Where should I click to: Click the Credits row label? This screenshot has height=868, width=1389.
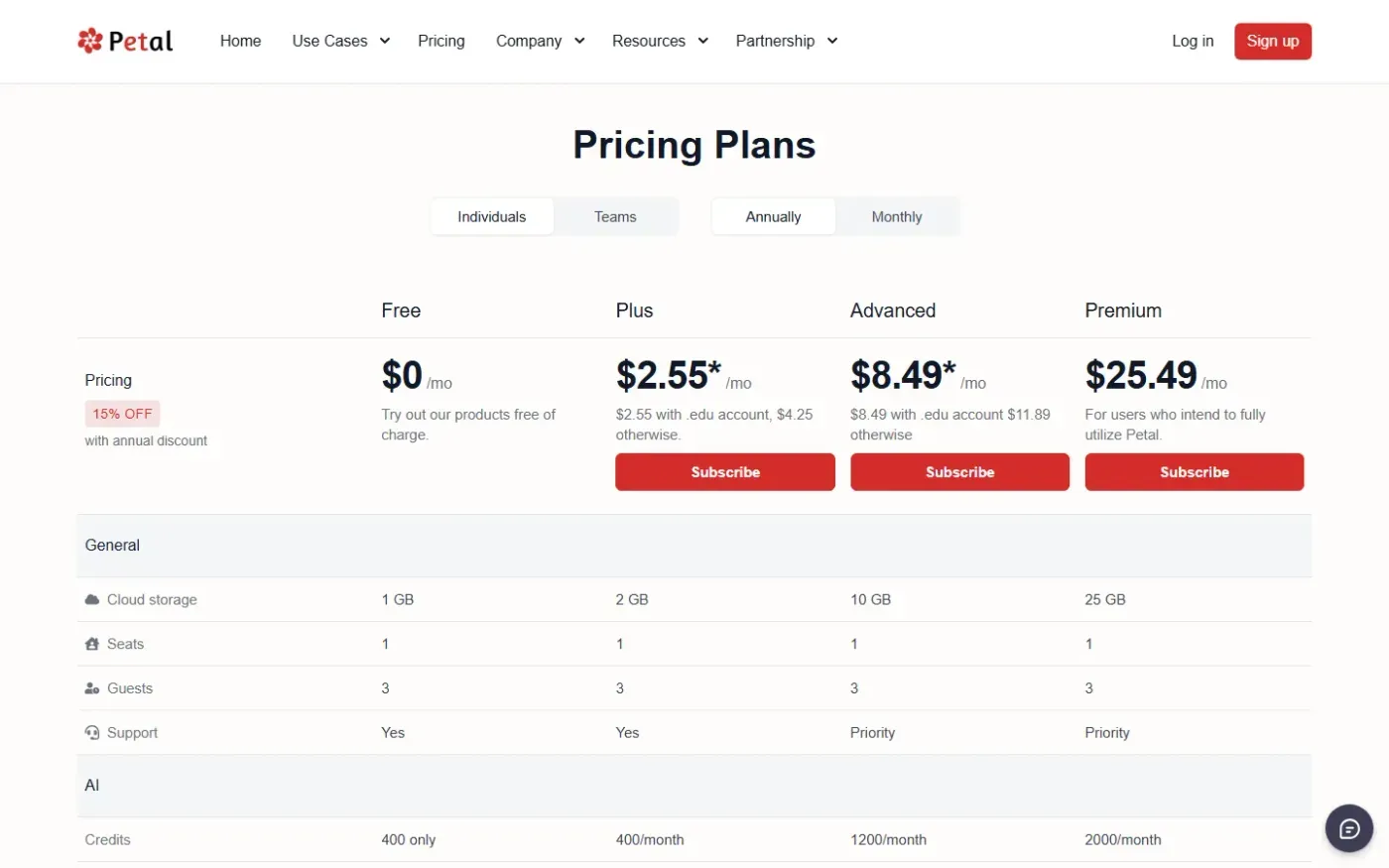107,839
